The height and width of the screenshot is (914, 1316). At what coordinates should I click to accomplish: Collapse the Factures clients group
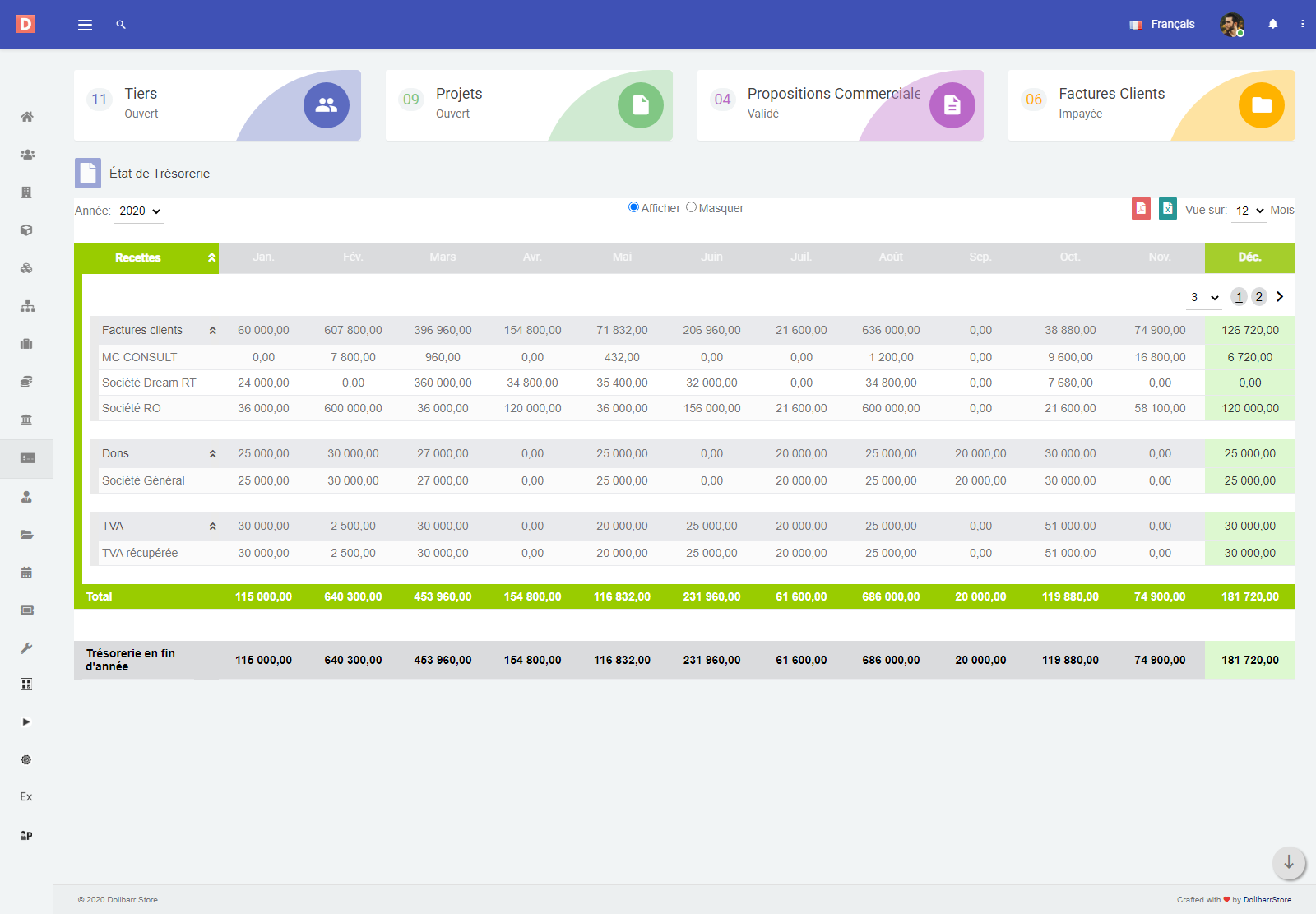[212, 331]
